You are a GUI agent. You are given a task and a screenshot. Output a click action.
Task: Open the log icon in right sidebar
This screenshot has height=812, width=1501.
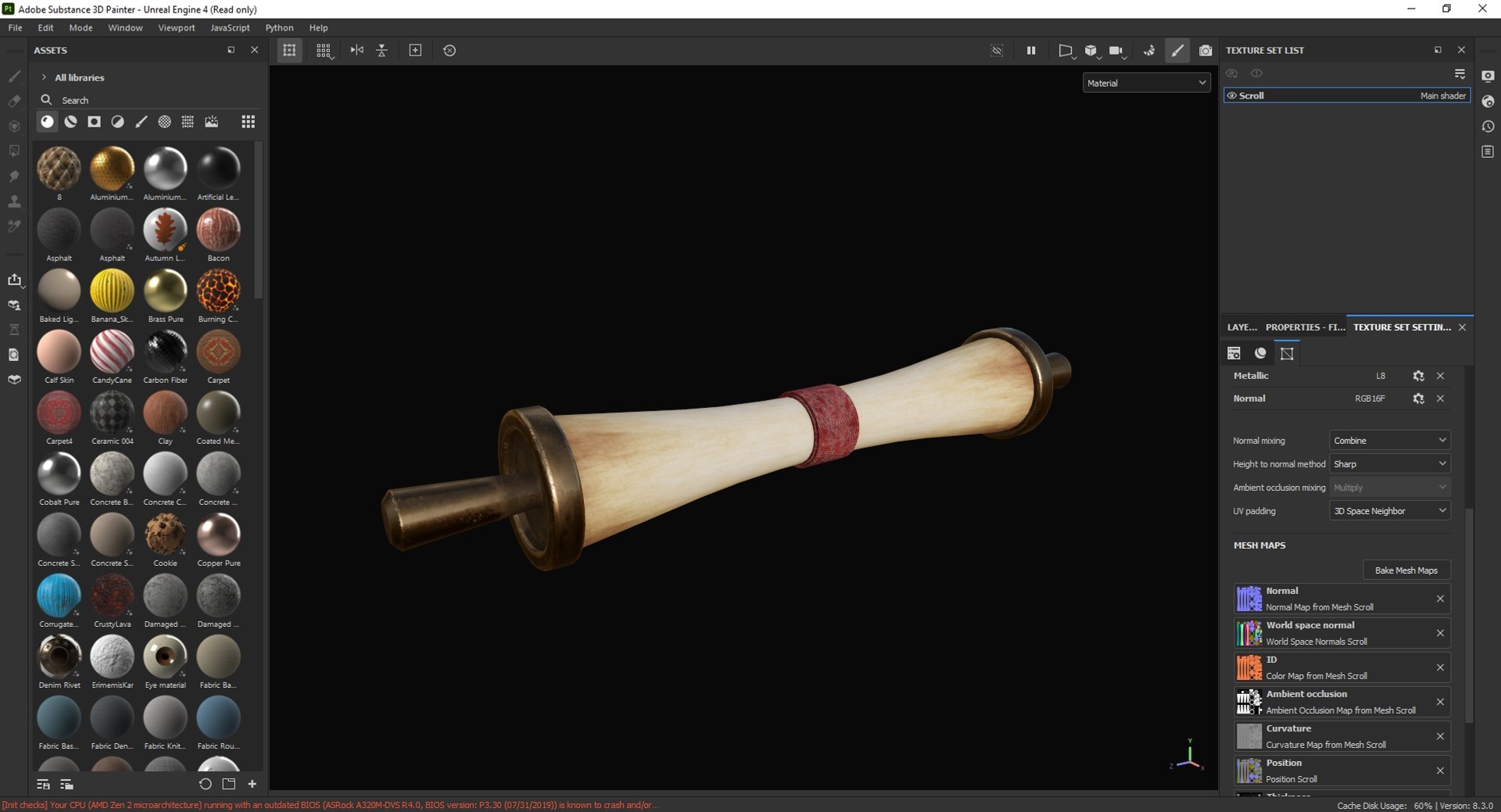[x=1488, y=152]
